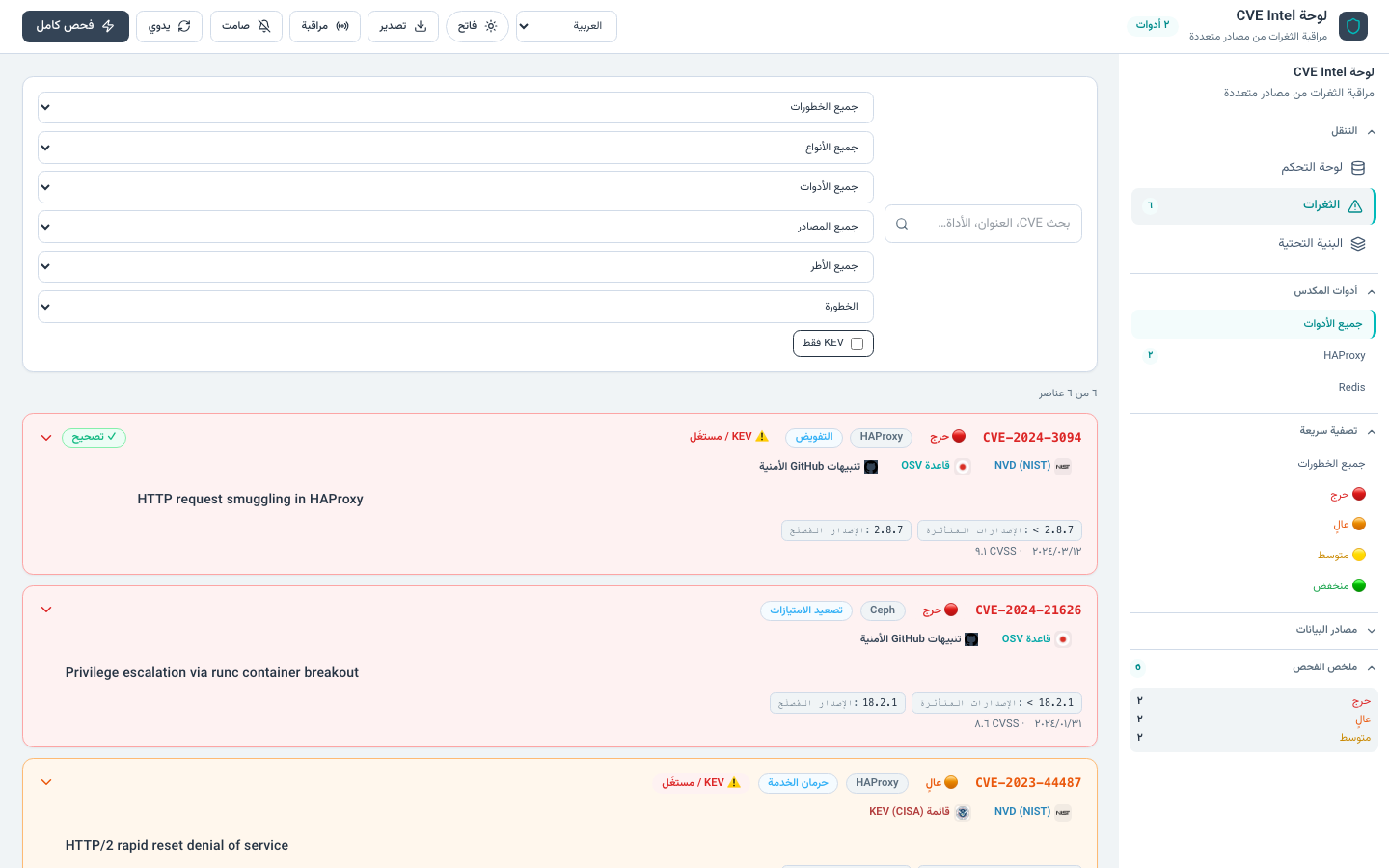This screenshot has width=1389, height=868.
Task: Open الثغرات vulnerabilities nav item
Action: point(1254,205)
